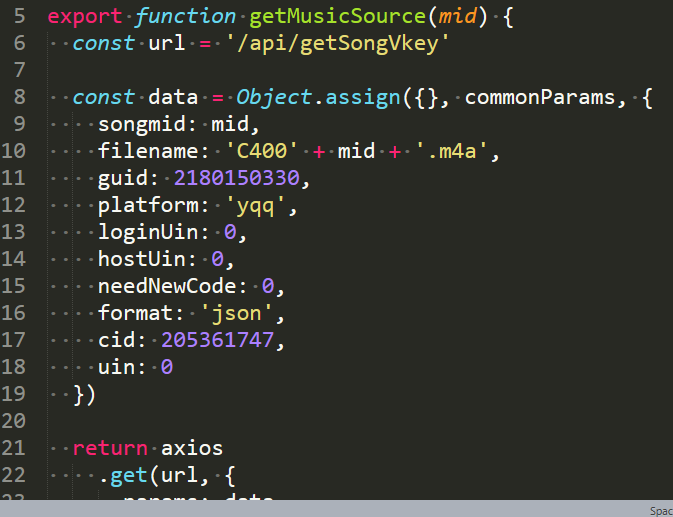Click the 'hostUin' property key
This screenshot has width=673, height=517.
point(142,259)
